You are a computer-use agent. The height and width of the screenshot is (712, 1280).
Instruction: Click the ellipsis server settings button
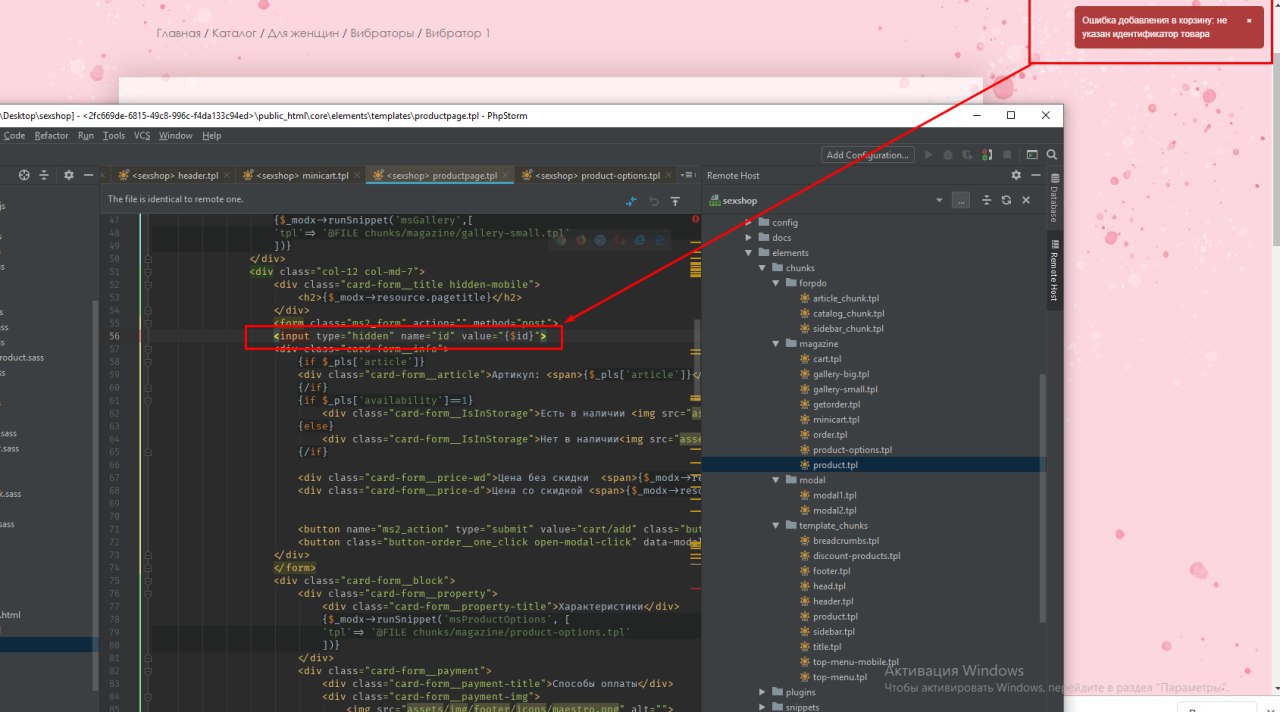click(x=961, y=200)
